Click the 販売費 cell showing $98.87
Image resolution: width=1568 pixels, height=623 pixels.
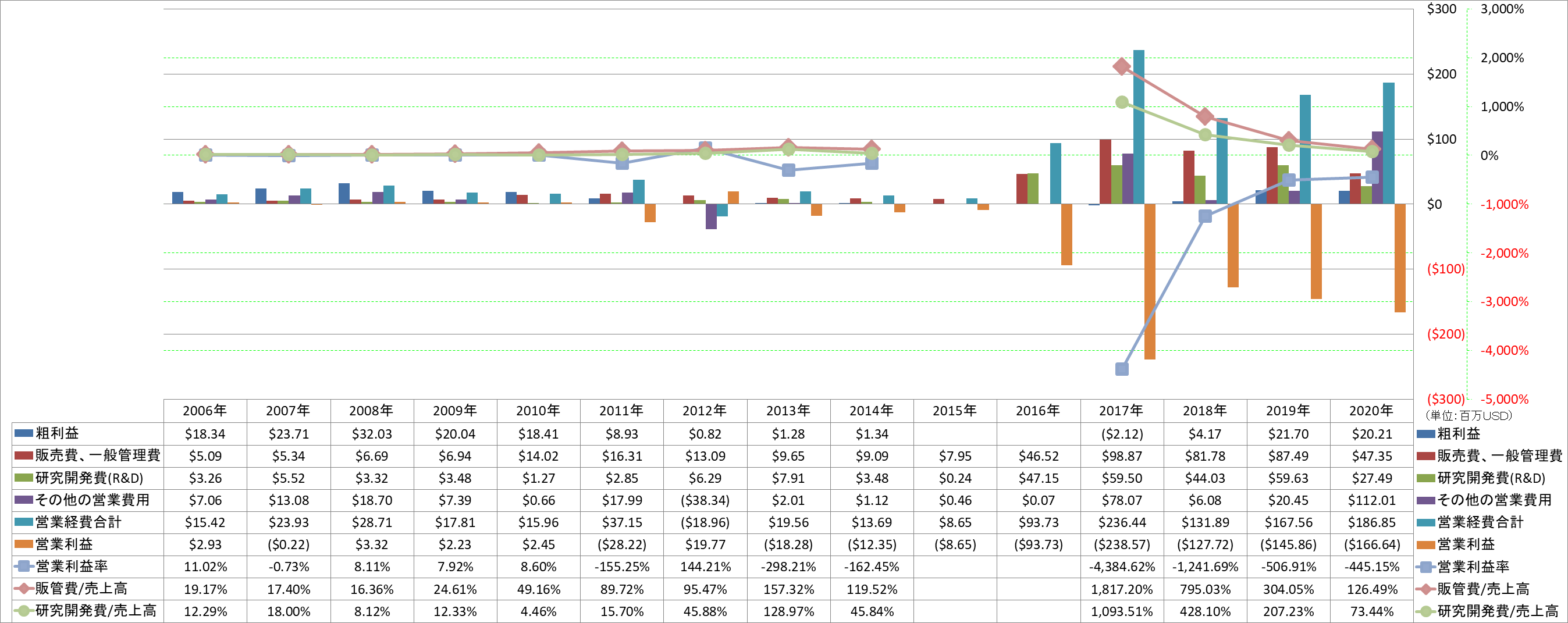coord(1122,455)
